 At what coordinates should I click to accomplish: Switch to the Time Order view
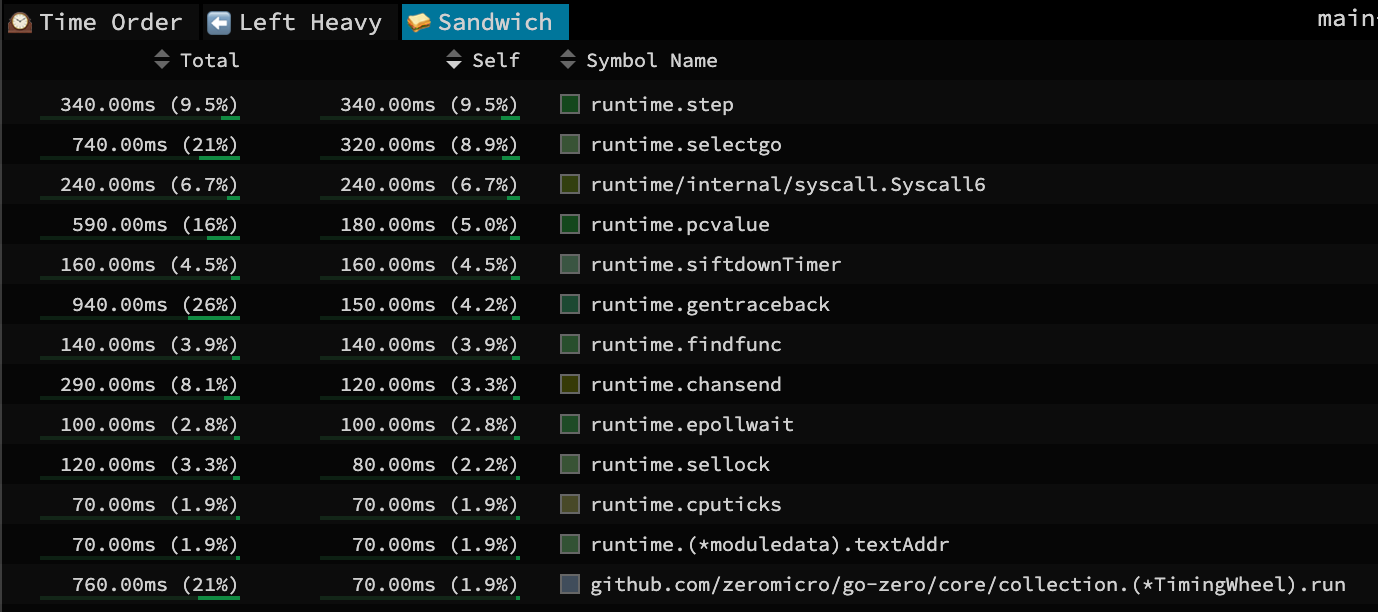(96, 22)
